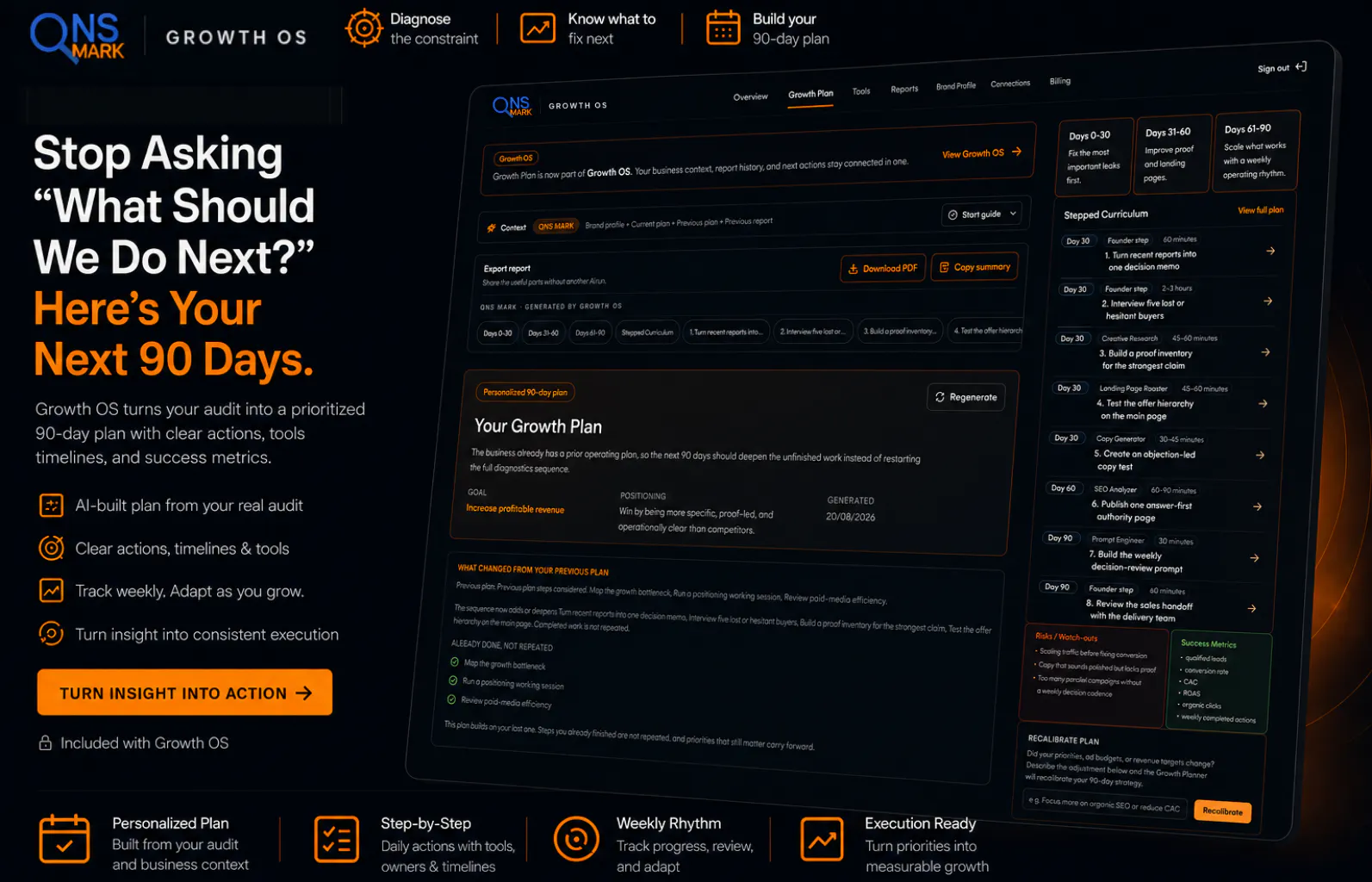
Task: Click the Success Metrics panel heading
Action: (x=1208, y=643)
